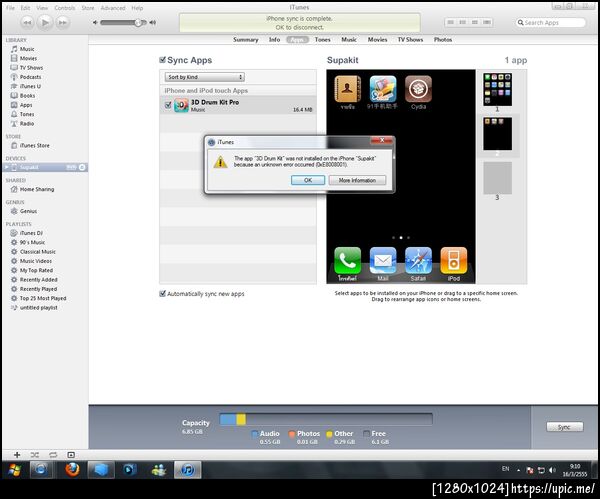Close the iTunes error dialog

tap(382, 140)
